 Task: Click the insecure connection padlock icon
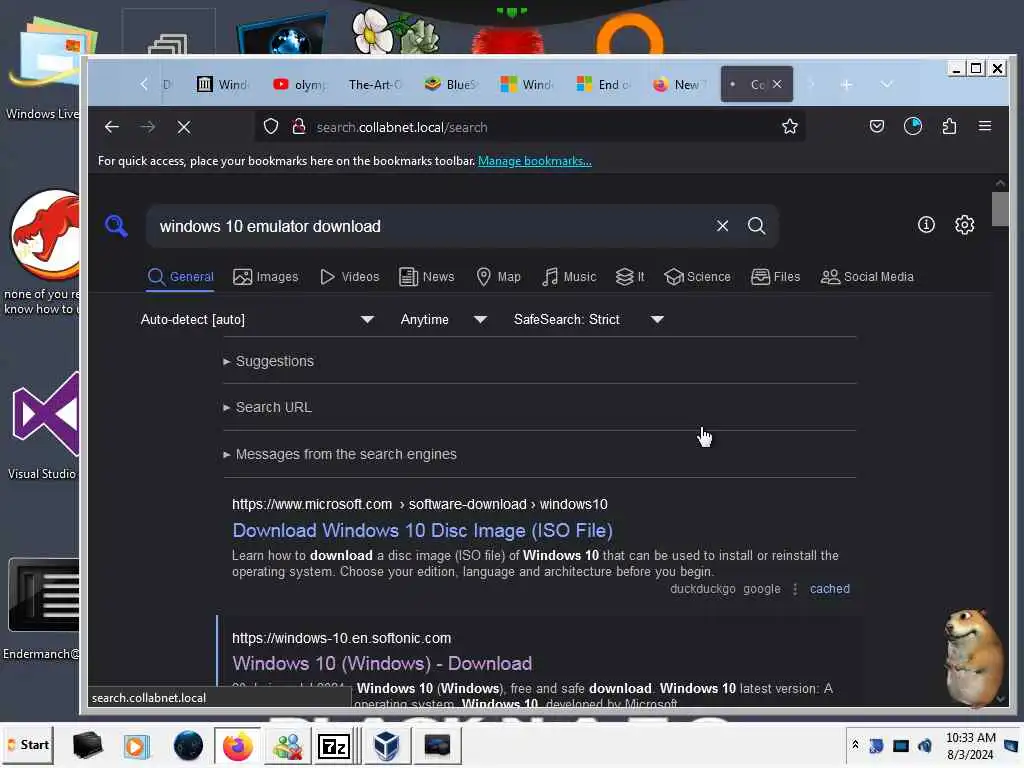tap(298, 127)
